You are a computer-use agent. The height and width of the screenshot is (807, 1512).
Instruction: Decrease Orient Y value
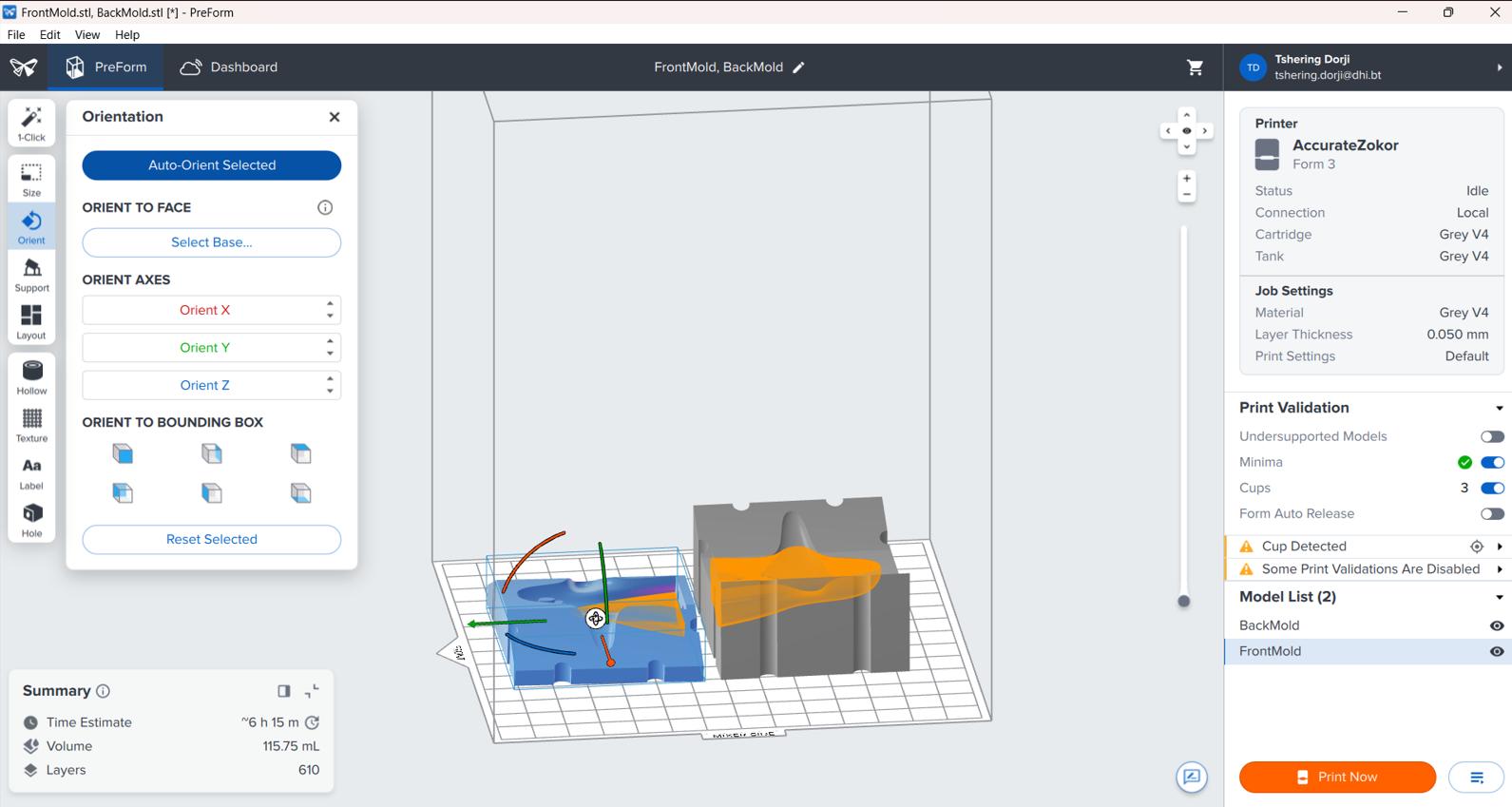(330, 354)
